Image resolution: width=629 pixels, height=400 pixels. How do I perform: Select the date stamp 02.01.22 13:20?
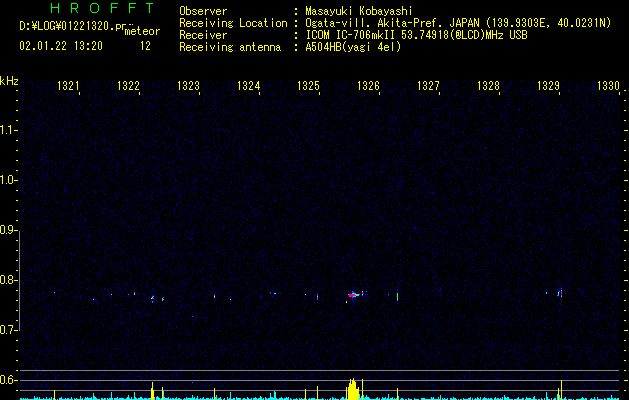pyautogui.click(x=61, y=46)
